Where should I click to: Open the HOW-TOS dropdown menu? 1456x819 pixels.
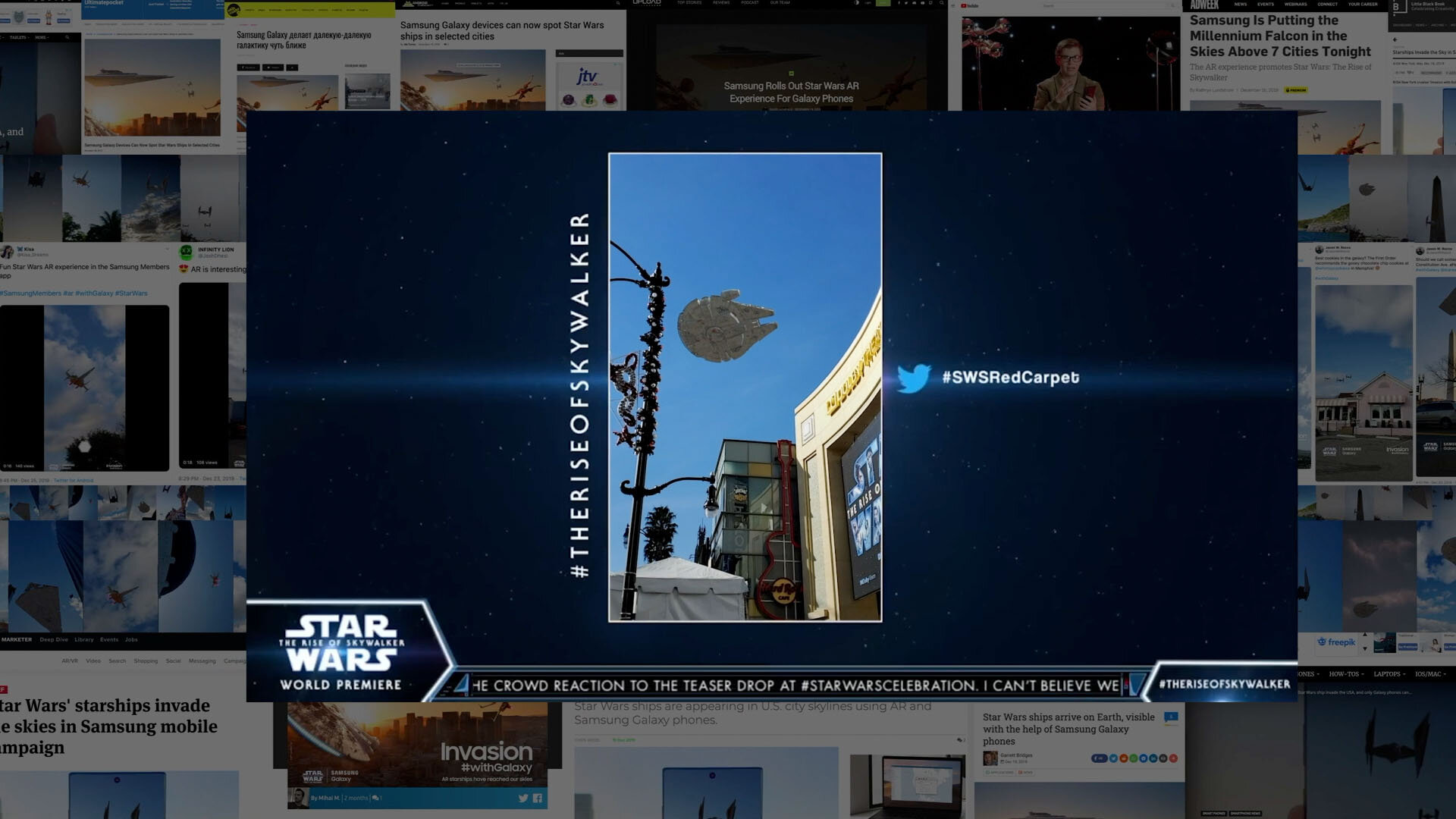(x=1346, y=674)
